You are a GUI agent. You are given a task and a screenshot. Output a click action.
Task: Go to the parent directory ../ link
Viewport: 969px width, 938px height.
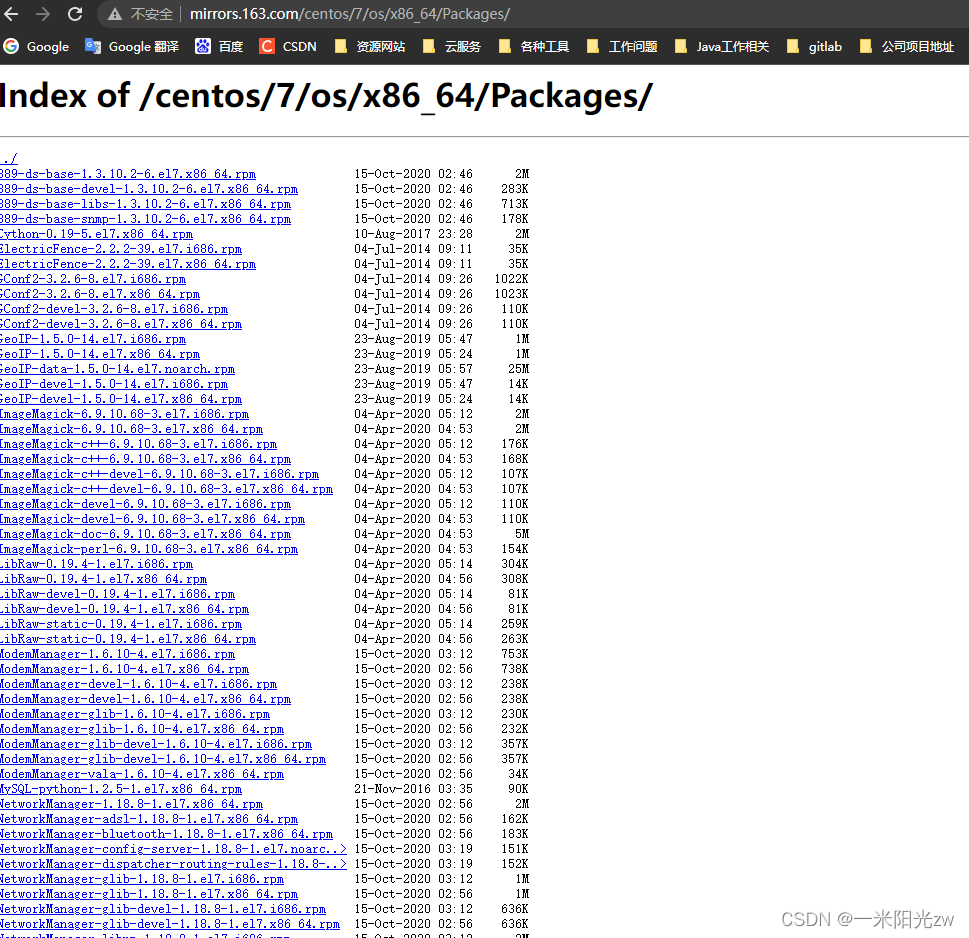(x=9, y=159)
